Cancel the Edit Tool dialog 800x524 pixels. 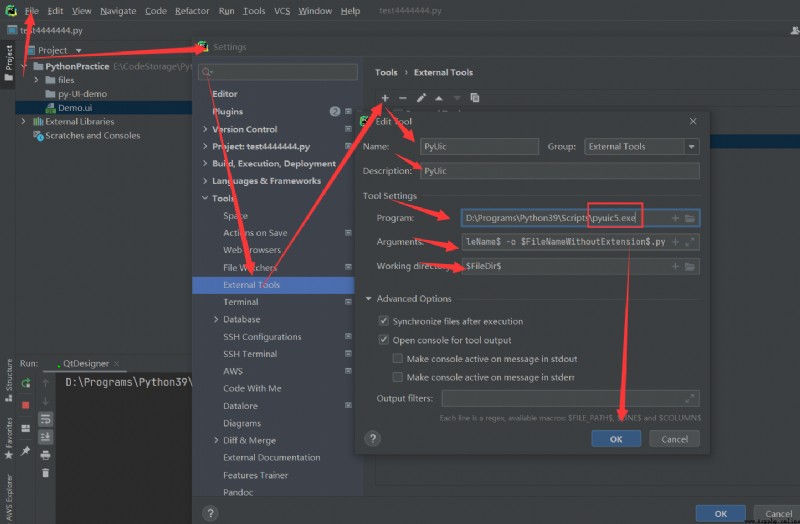pyautogui.click(x=674, y=439)
